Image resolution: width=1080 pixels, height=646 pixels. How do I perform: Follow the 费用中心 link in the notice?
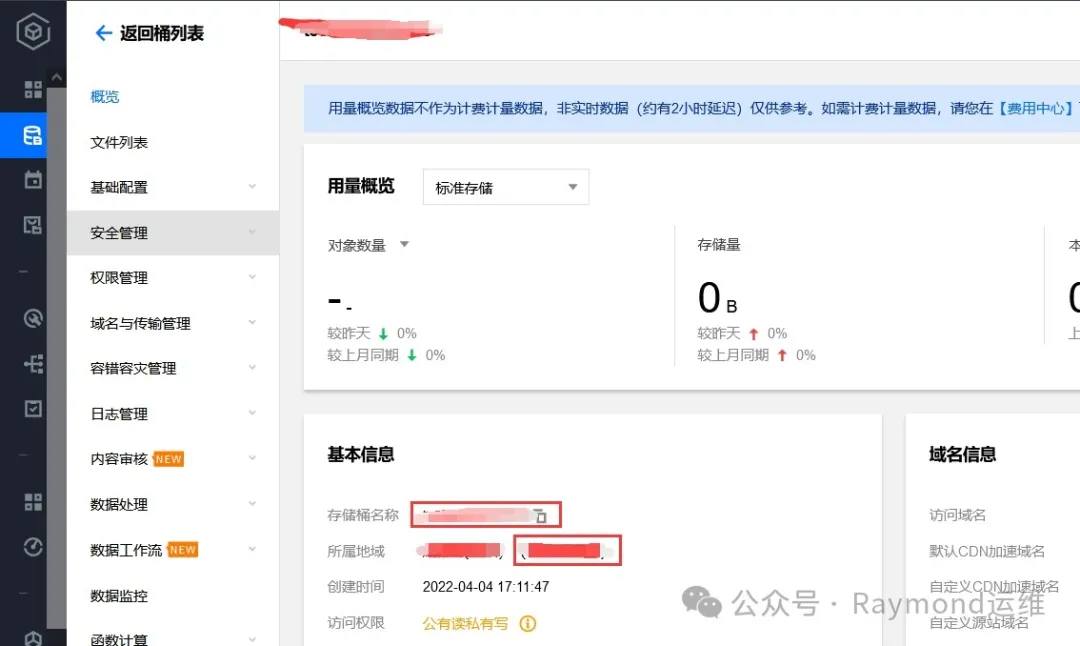1035,108
